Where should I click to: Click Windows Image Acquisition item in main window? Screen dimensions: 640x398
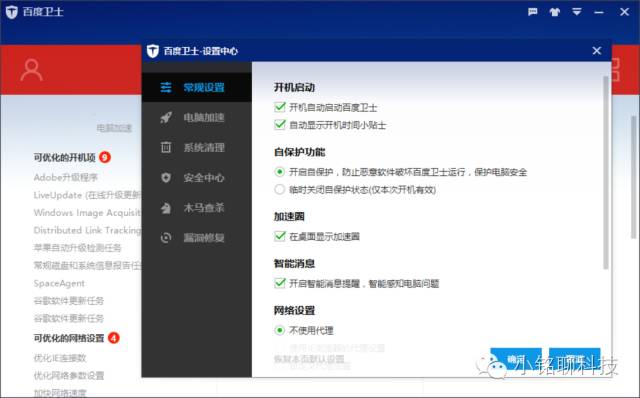tap(87, 213)
